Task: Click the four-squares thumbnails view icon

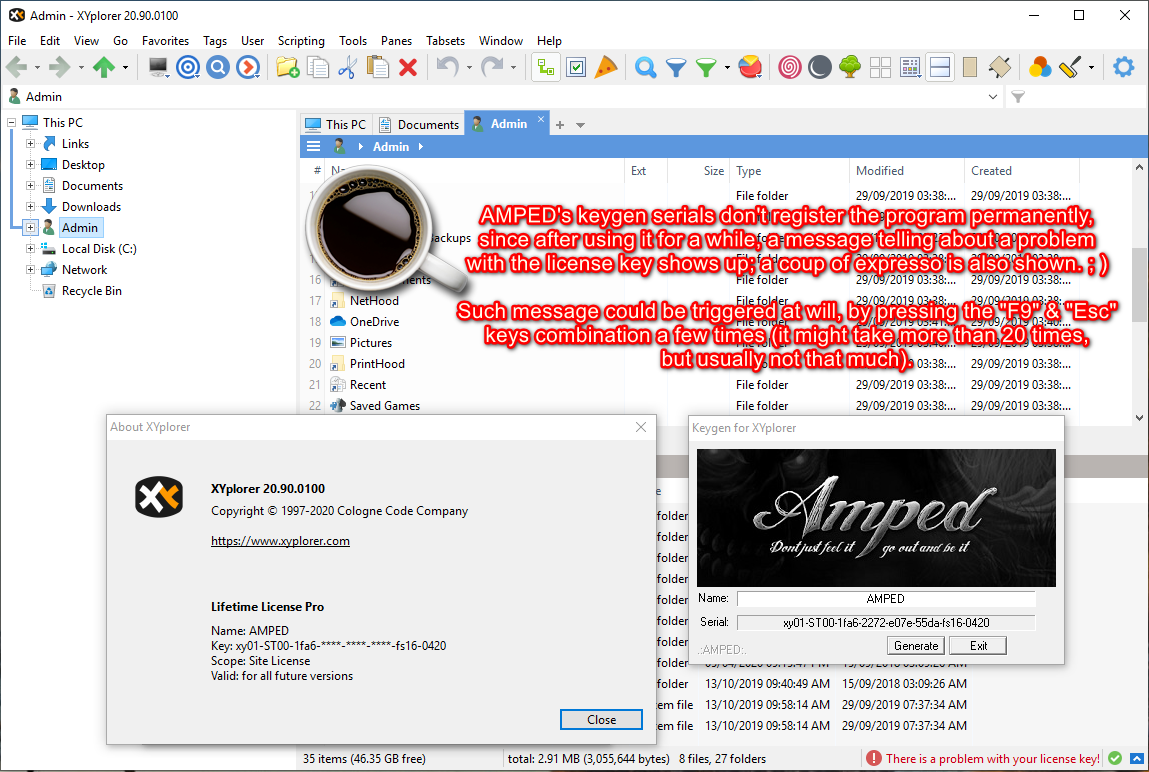Action: [880, 67]
